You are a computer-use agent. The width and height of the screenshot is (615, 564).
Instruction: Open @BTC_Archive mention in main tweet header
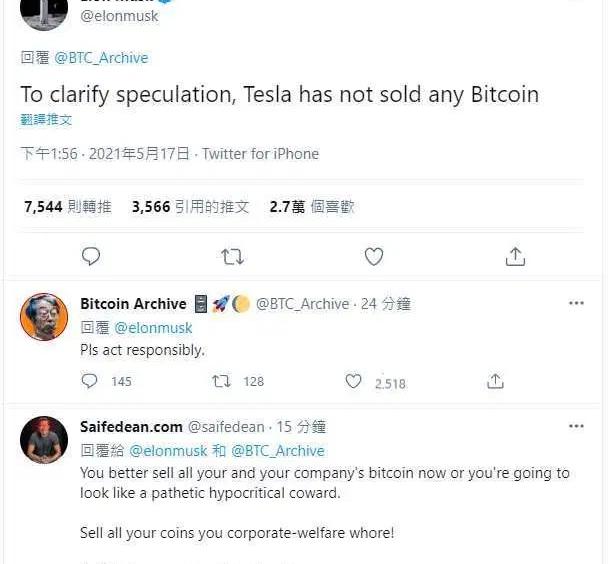[101, 58]
